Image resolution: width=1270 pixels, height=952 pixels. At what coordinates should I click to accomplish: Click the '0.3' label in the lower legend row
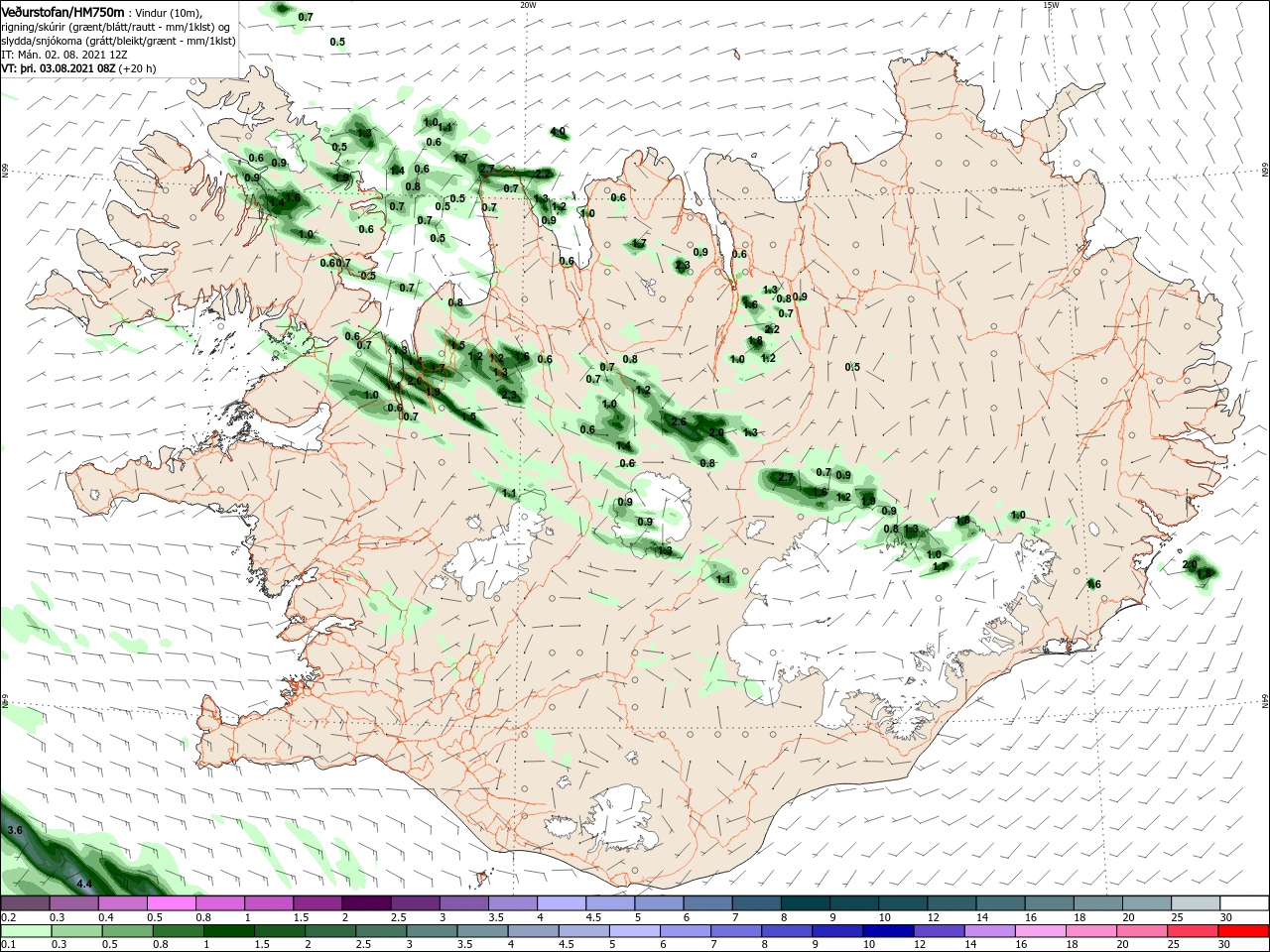[58, 946]
